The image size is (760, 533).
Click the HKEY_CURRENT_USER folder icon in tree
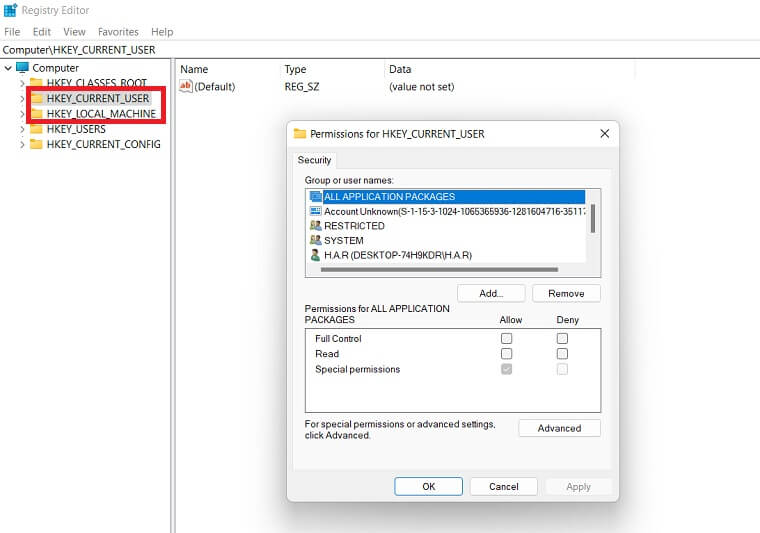[36, 98]
